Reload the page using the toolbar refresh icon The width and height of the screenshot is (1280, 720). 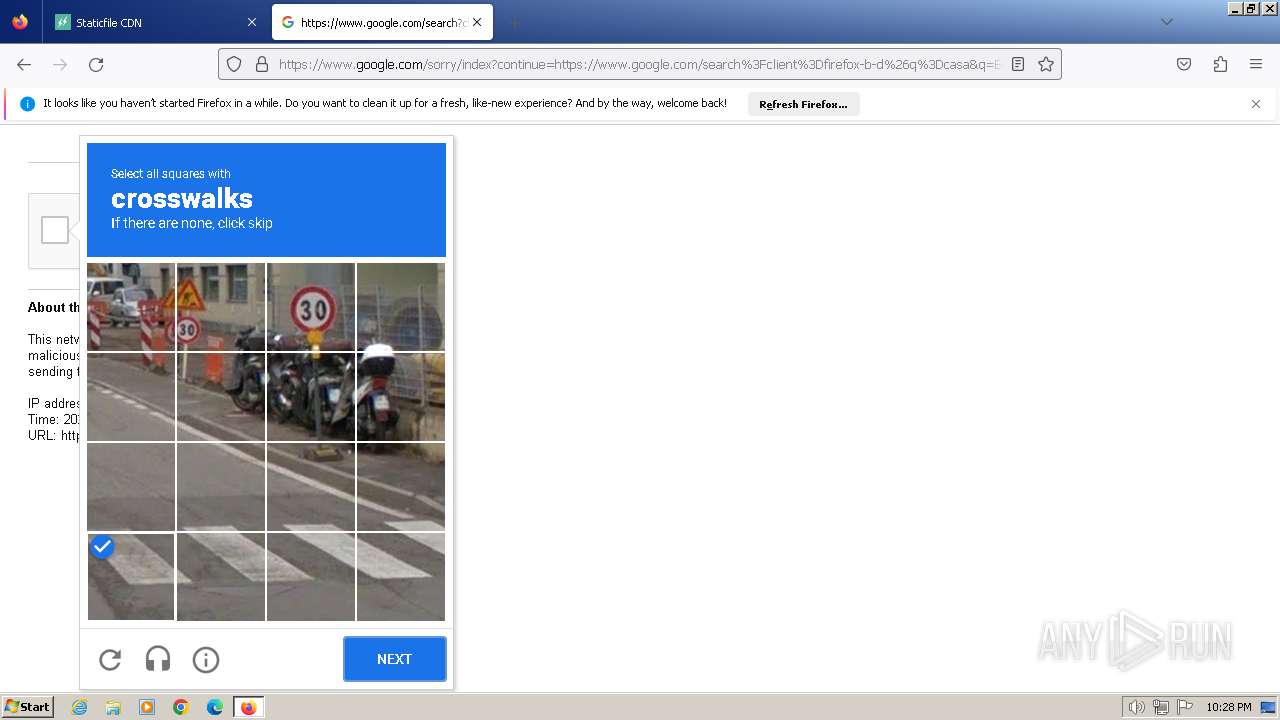[x=96, y=64]
